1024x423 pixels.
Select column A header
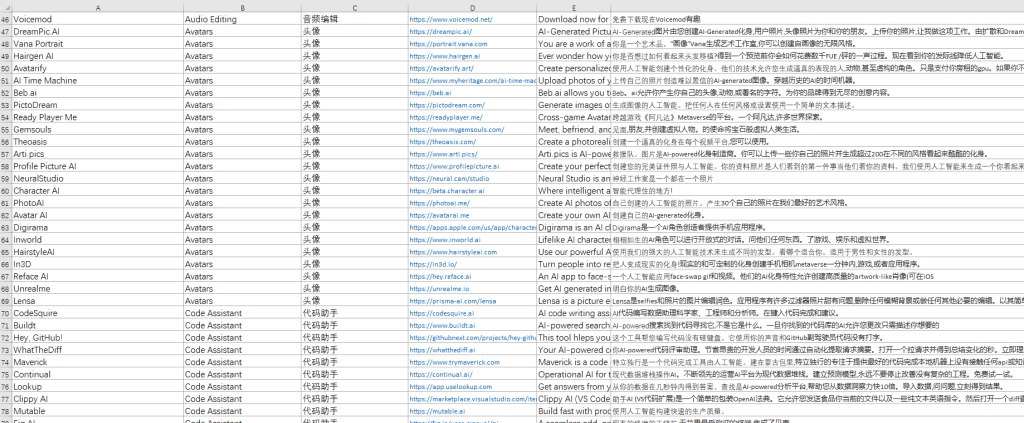pos(97,7)
